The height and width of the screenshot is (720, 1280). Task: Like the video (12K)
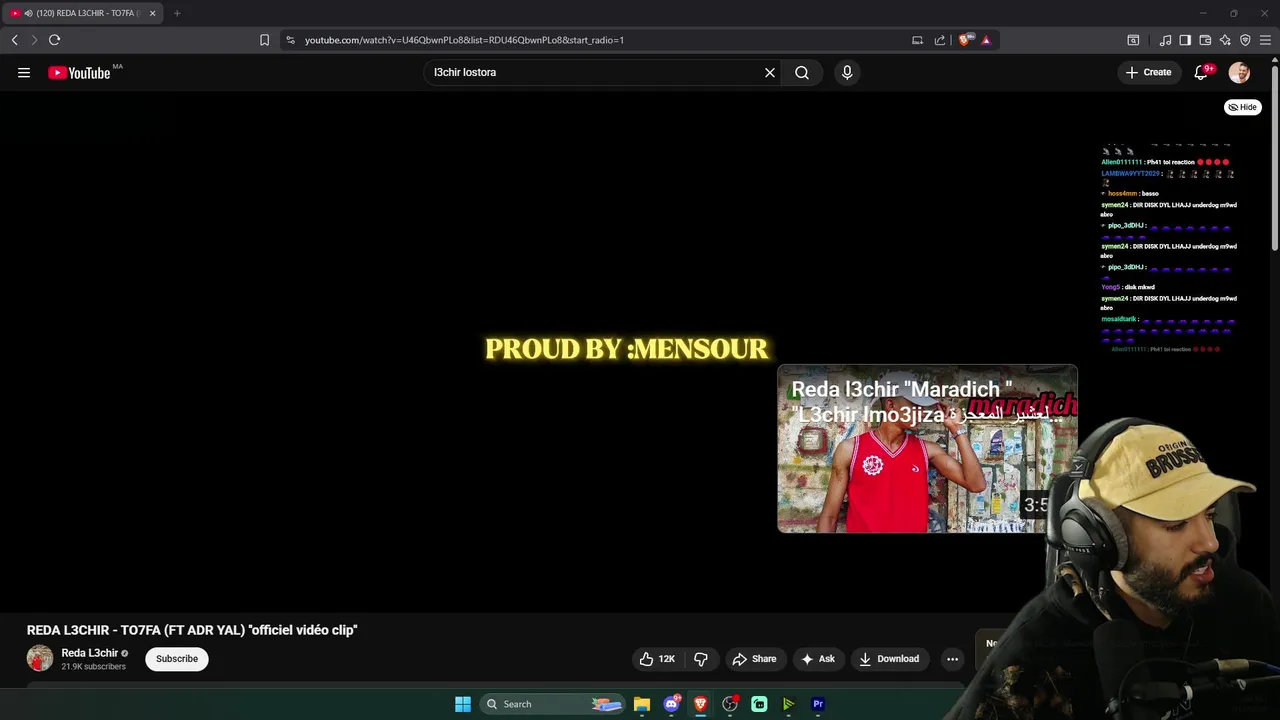[656, 658]
